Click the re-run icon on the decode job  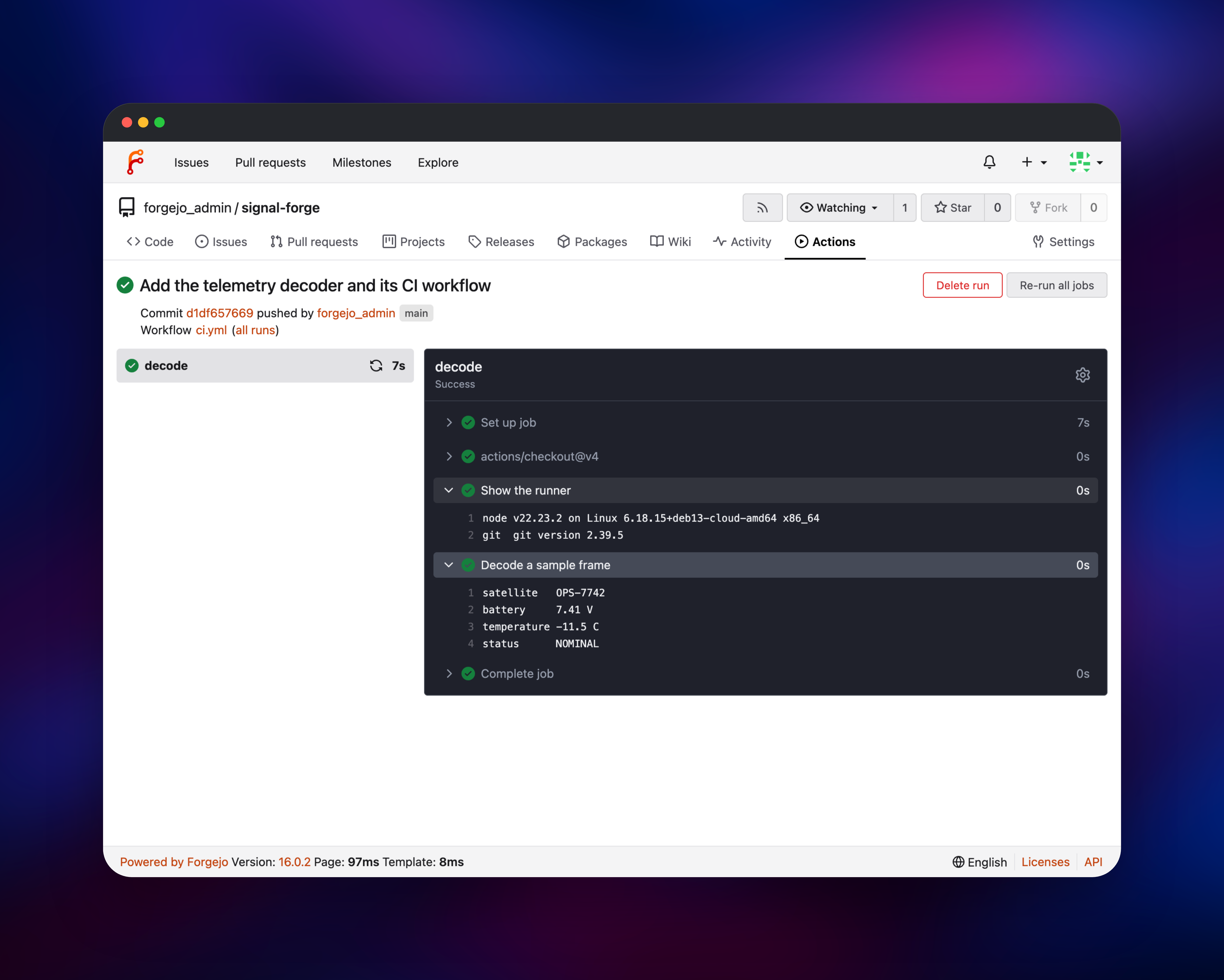click(x=376, y=366)
